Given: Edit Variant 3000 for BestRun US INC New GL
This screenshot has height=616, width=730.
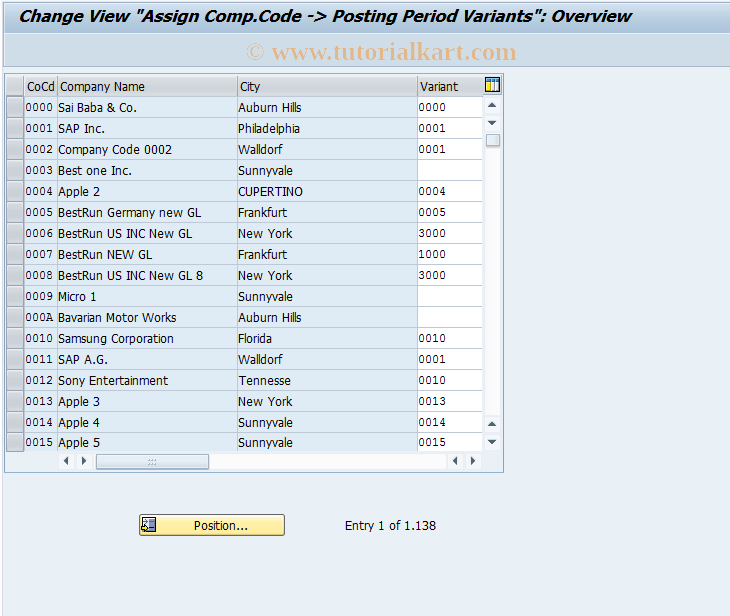Looking at the screenshot, I should click(450, 233).
